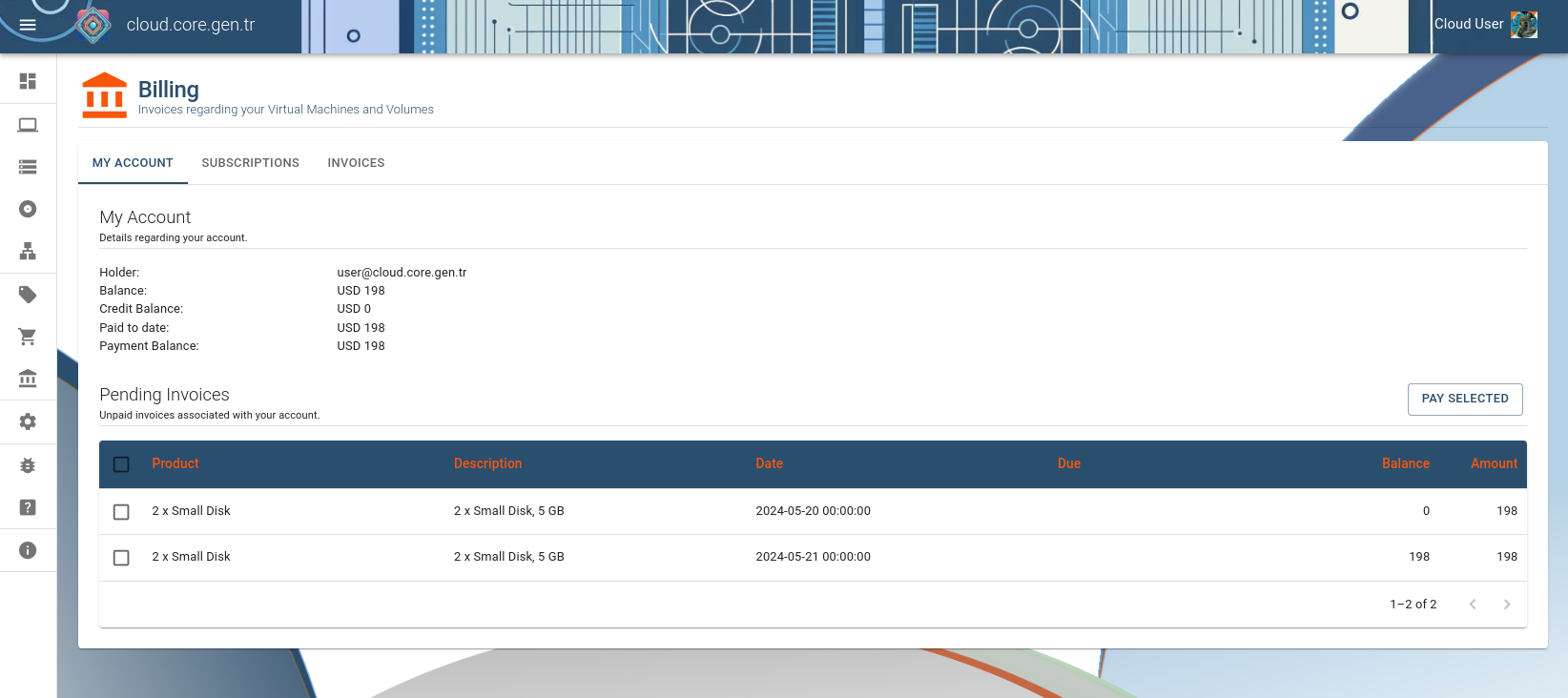Sort by the Product column header
The height and width of the screenshot is (698, 1568).
coord(175,463)
